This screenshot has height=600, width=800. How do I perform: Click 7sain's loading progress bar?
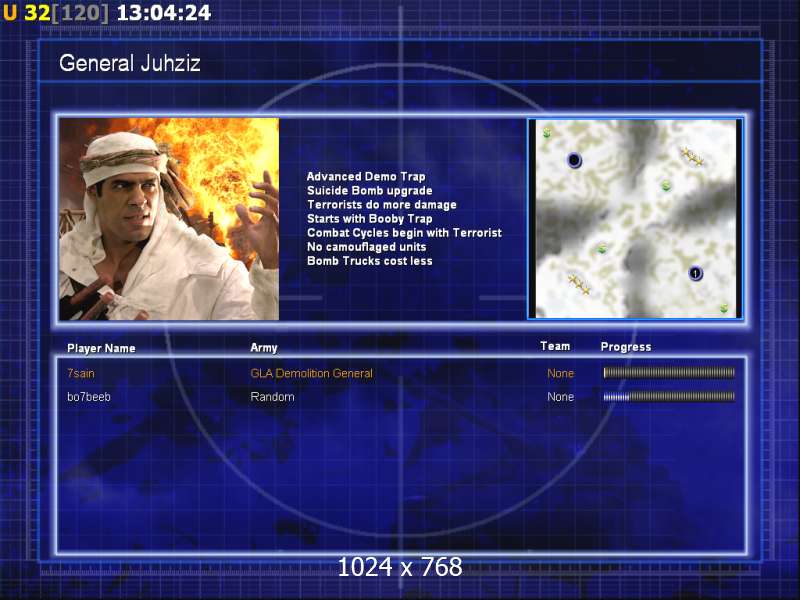click(x=669, y=373)
